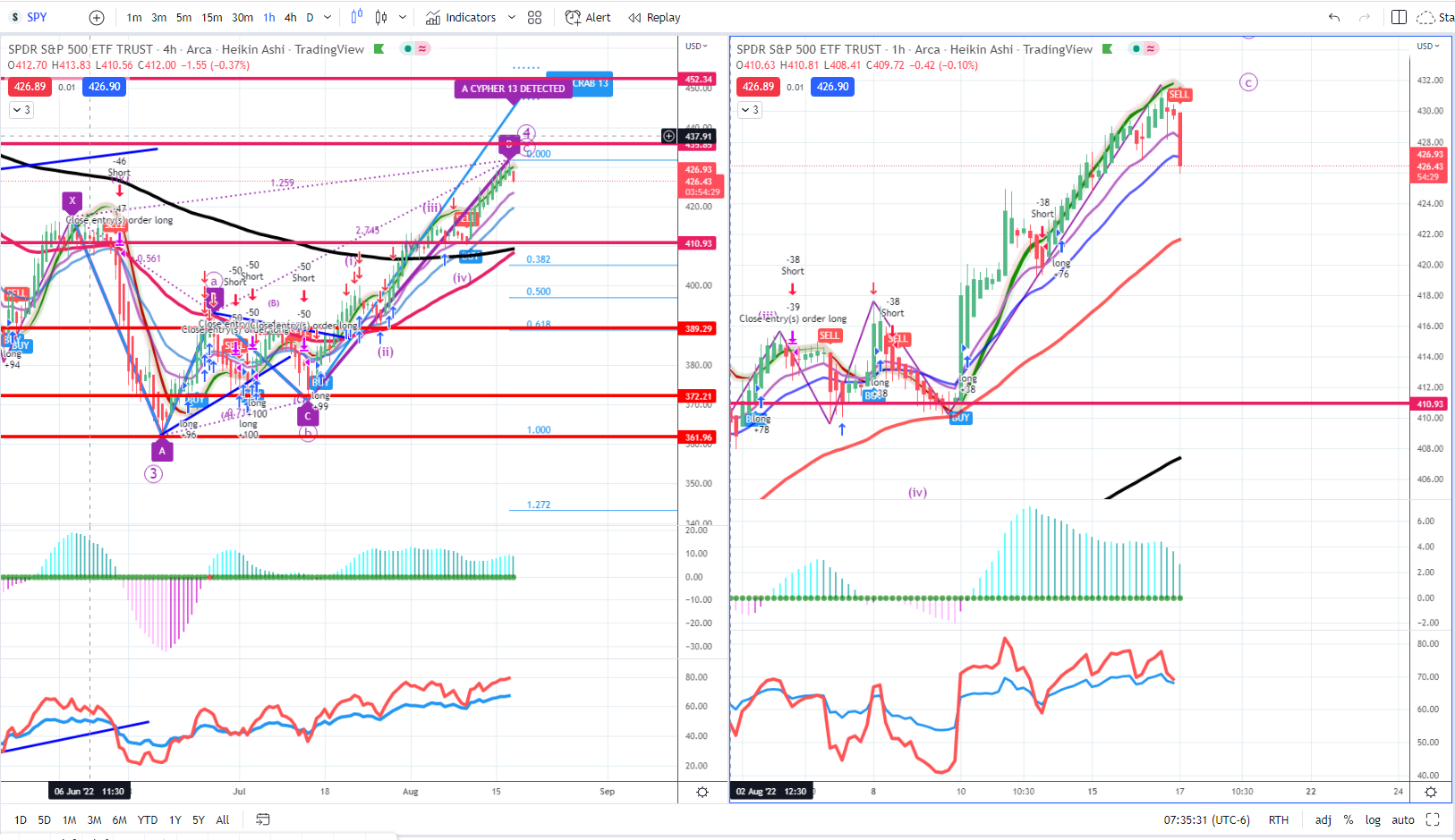Open USD currency dropdown on 4h chart
This screenshot has height=840, width=1455.
pos(696,46)
